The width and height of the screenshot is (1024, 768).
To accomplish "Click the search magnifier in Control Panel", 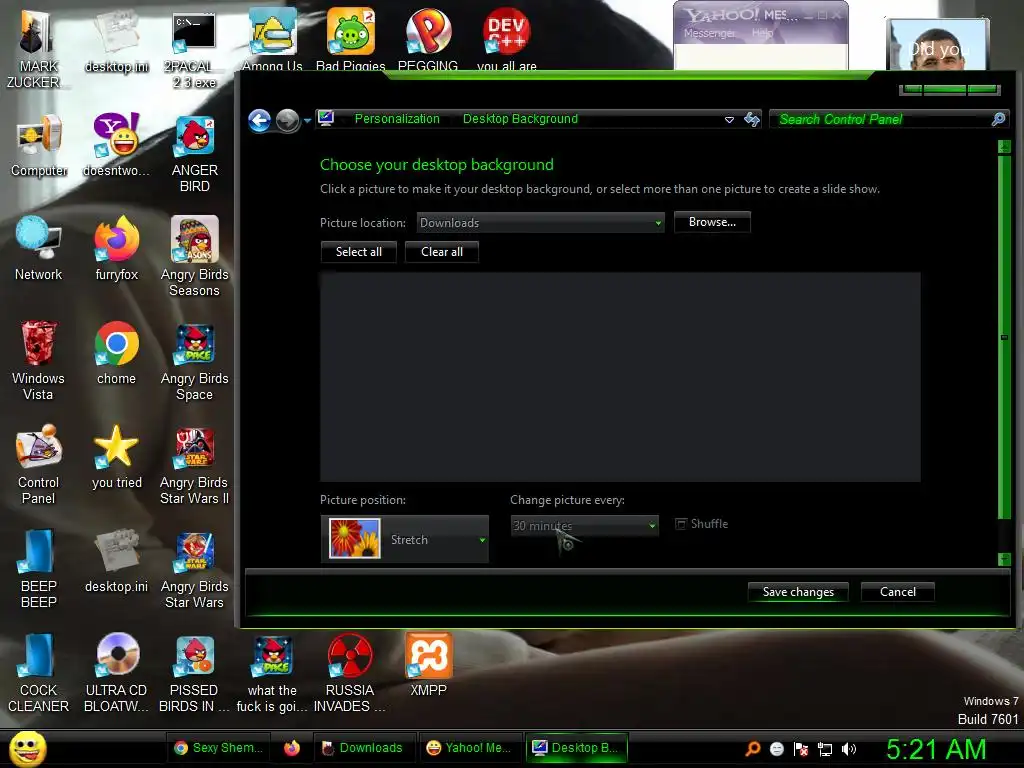I will [998, 119].
